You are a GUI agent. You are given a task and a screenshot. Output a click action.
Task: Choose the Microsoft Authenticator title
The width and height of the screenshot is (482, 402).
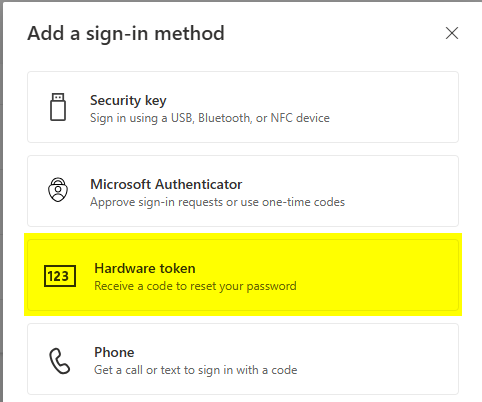point(166,184)
